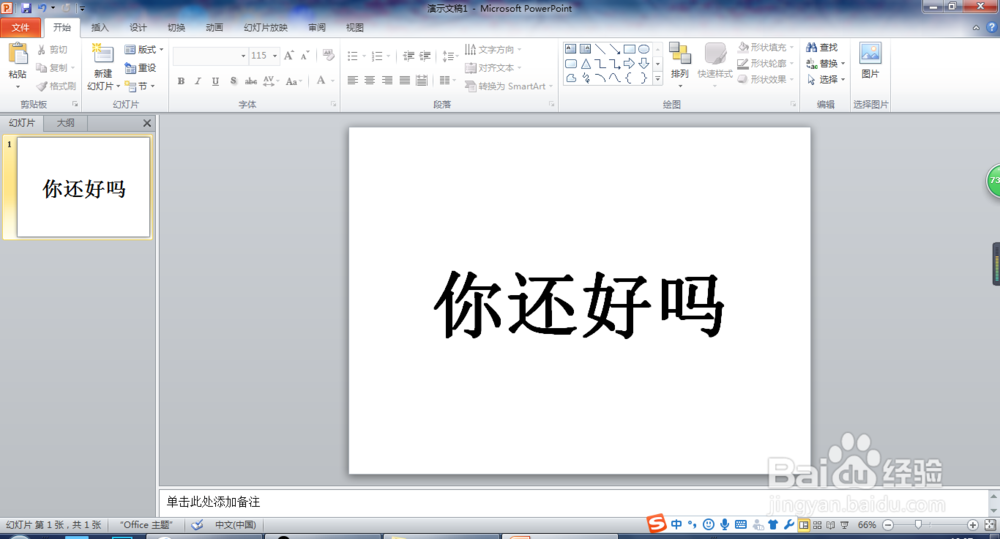This screenshot has width=1000, height=539.
Task: Switch to the Outline (大纲) pane tab
Action: [x=65, y=123]
